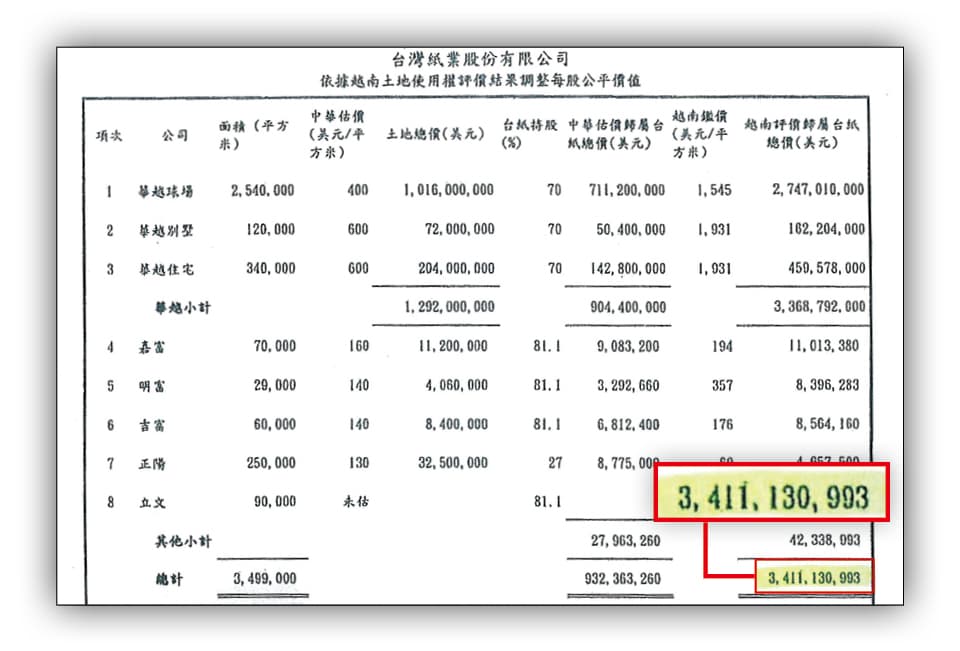Click area value 340,000
Screen dimensions: 960x651
[271, 268]
